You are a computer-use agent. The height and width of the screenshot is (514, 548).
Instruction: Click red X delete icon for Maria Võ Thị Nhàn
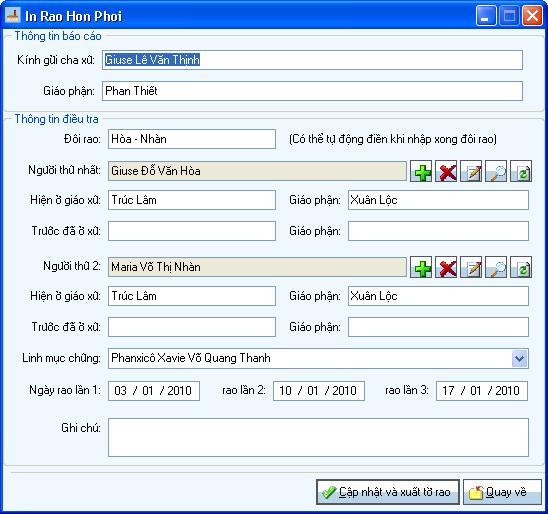point(446,267)
